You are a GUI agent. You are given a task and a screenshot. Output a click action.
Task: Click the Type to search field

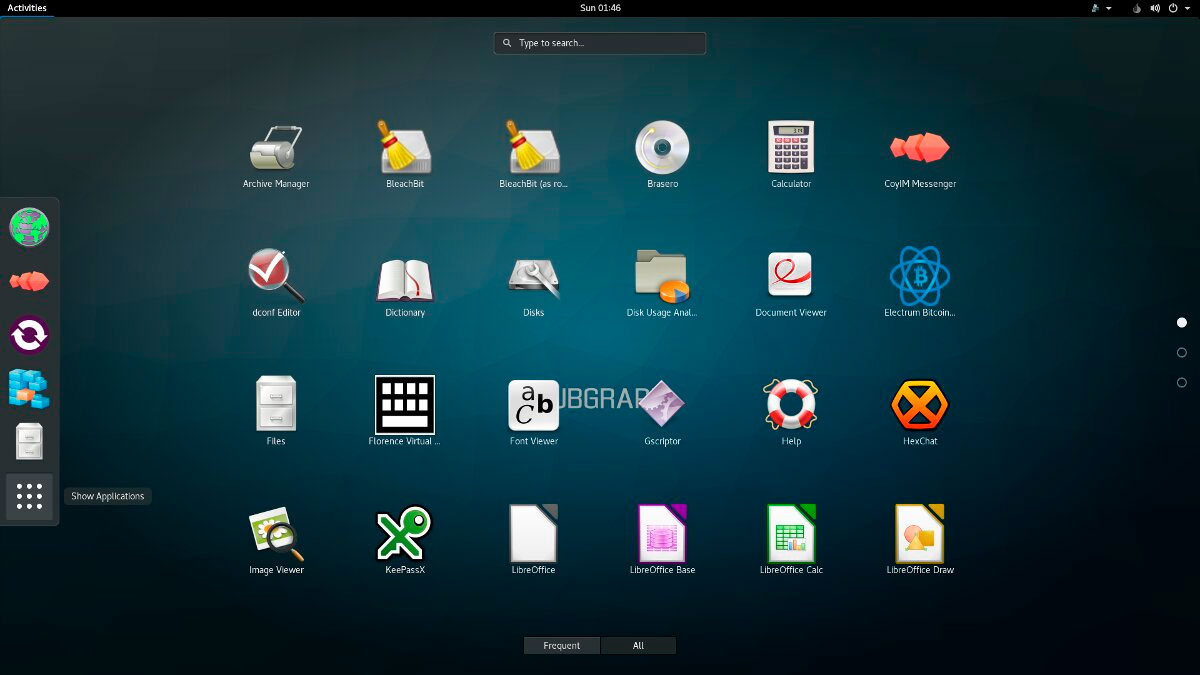[600, 43]
